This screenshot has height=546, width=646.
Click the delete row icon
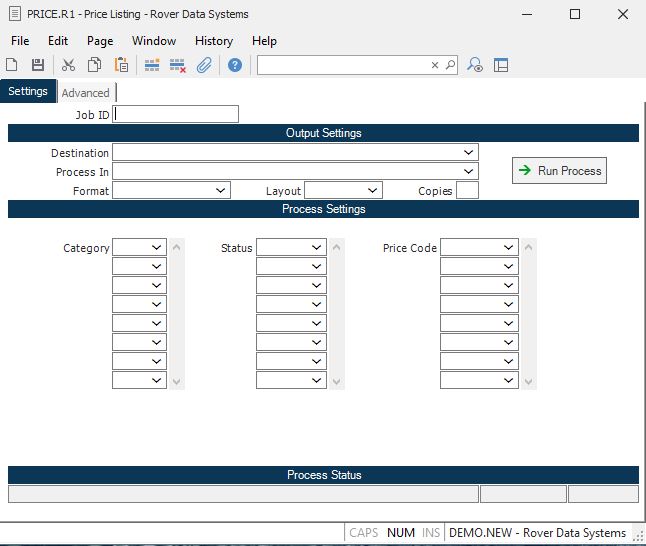[x=178, y=65]
